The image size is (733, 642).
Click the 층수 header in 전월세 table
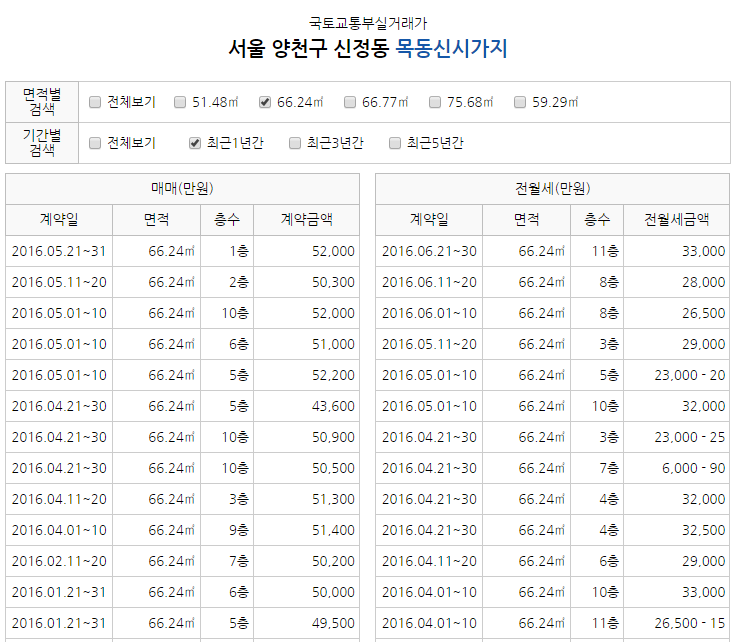pyautogui.click(x=597, y=219)
